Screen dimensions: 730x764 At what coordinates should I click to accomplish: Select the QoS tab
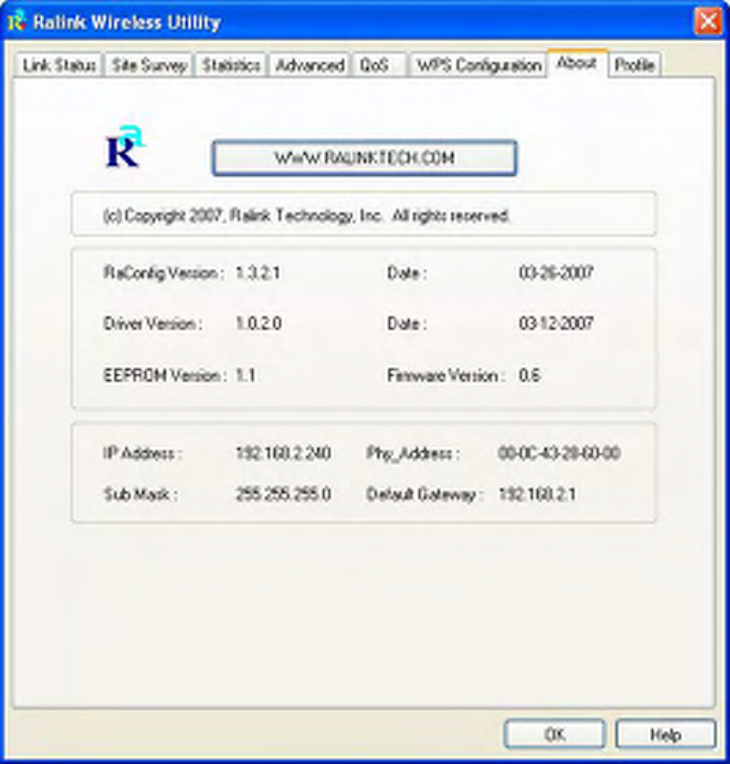pos(380,65)
